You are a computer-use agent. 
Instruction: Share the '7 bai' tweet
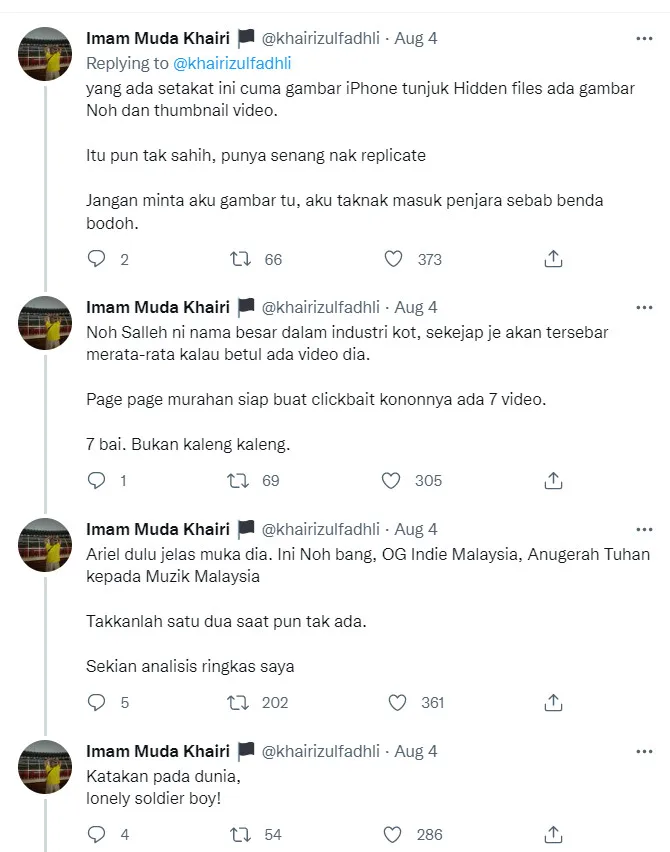(553, 481)
